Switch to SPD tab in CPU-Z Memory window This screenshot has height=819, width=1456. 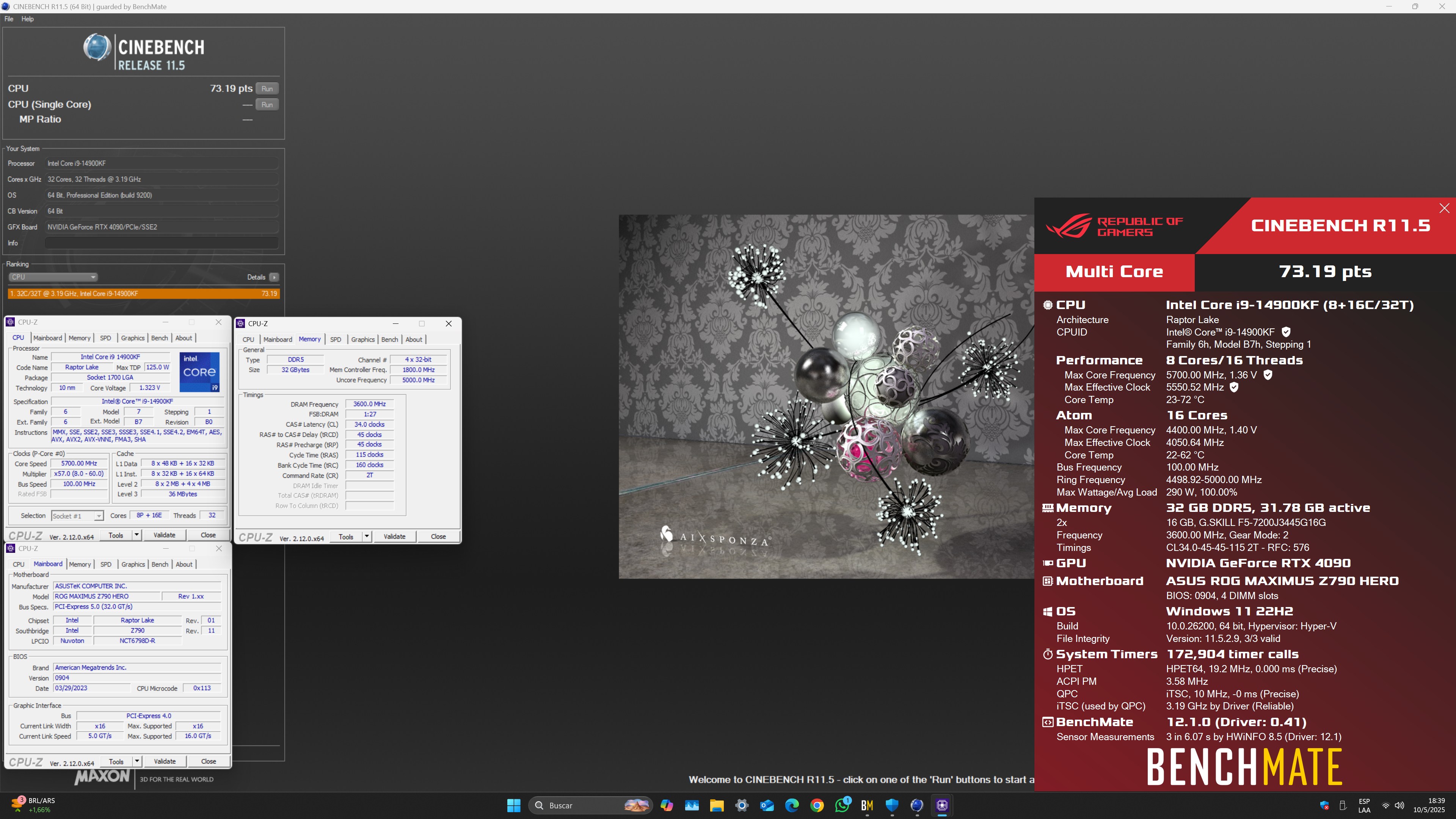click(x=336, y=340)
